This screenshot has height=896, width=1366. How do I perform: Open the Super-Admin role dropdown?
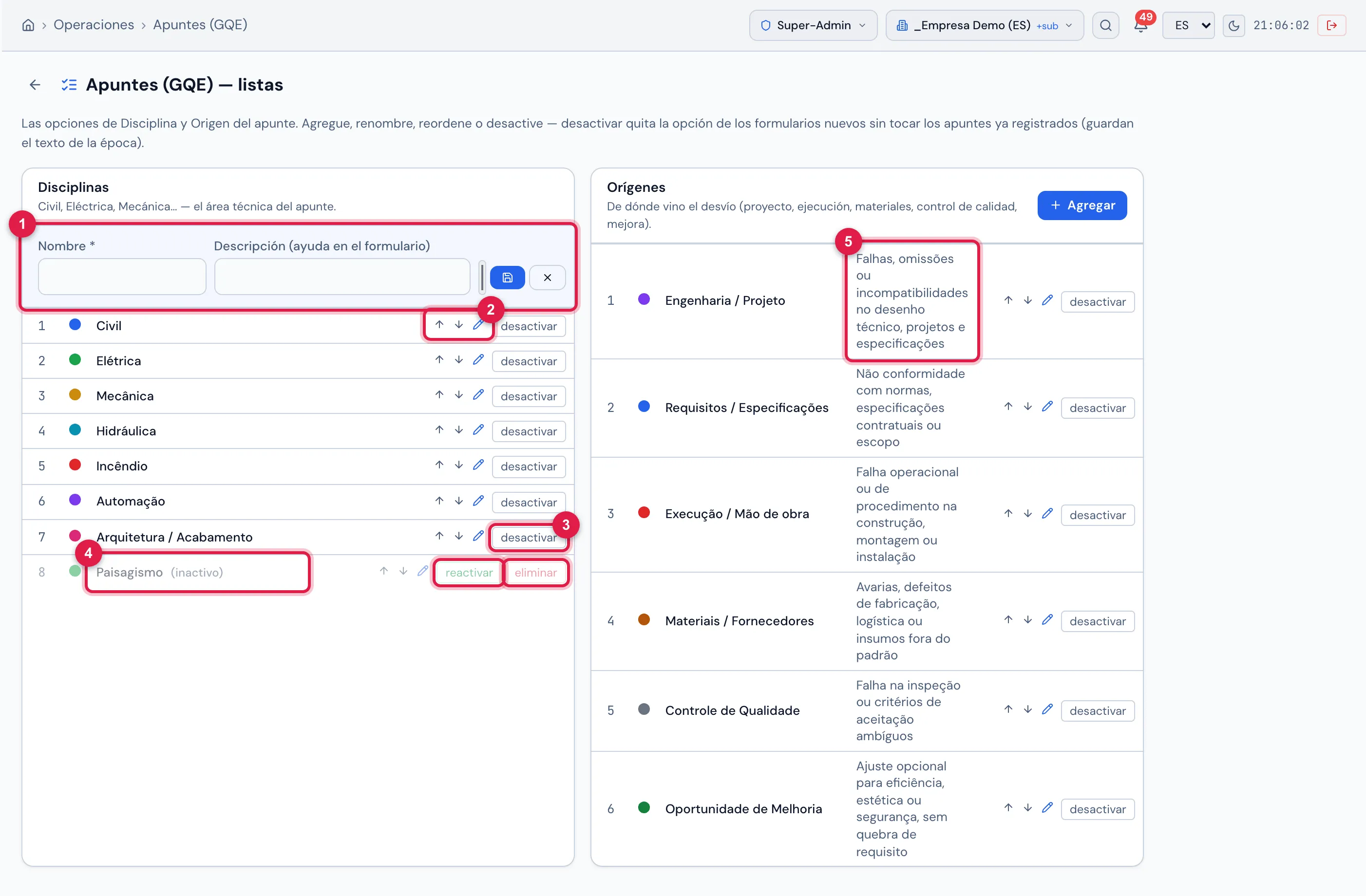813,25
